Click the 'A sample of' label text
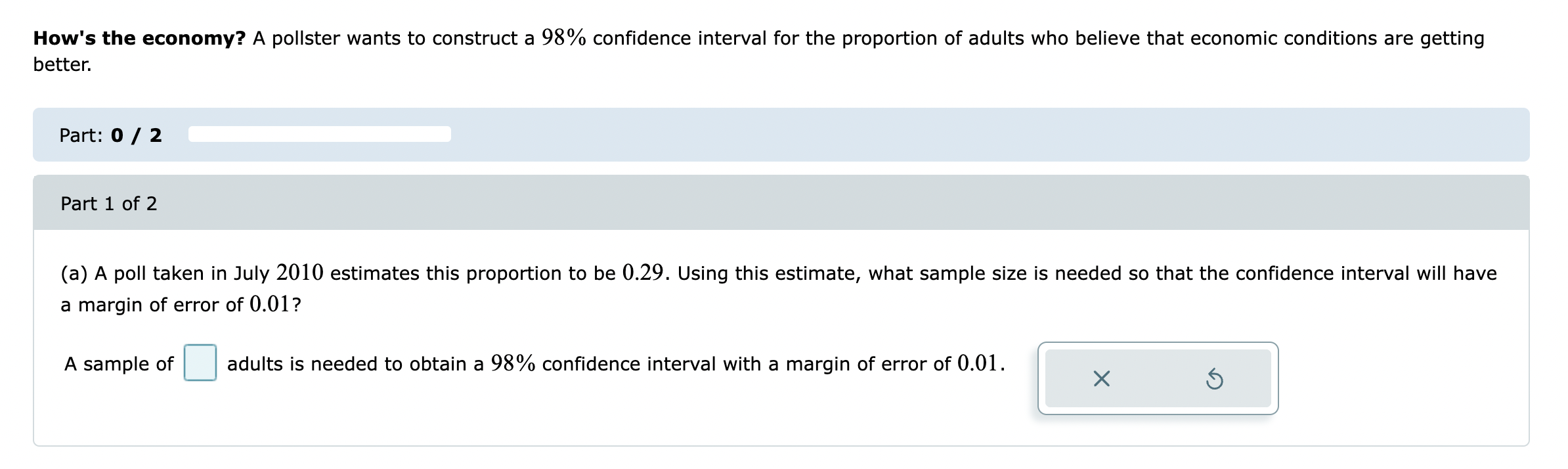This screenshot has height=469, width=1568. 119,364
